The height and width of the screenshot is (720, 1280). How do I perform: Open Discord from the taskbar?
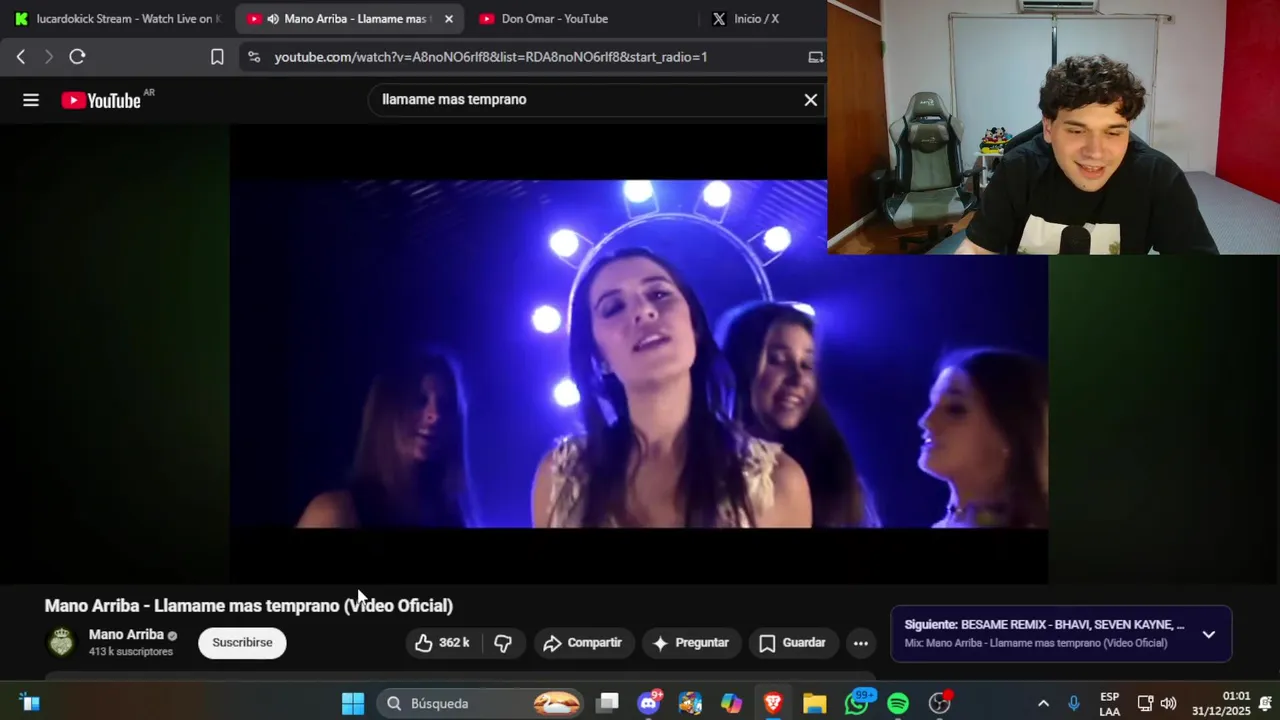(x=649, y=703)
